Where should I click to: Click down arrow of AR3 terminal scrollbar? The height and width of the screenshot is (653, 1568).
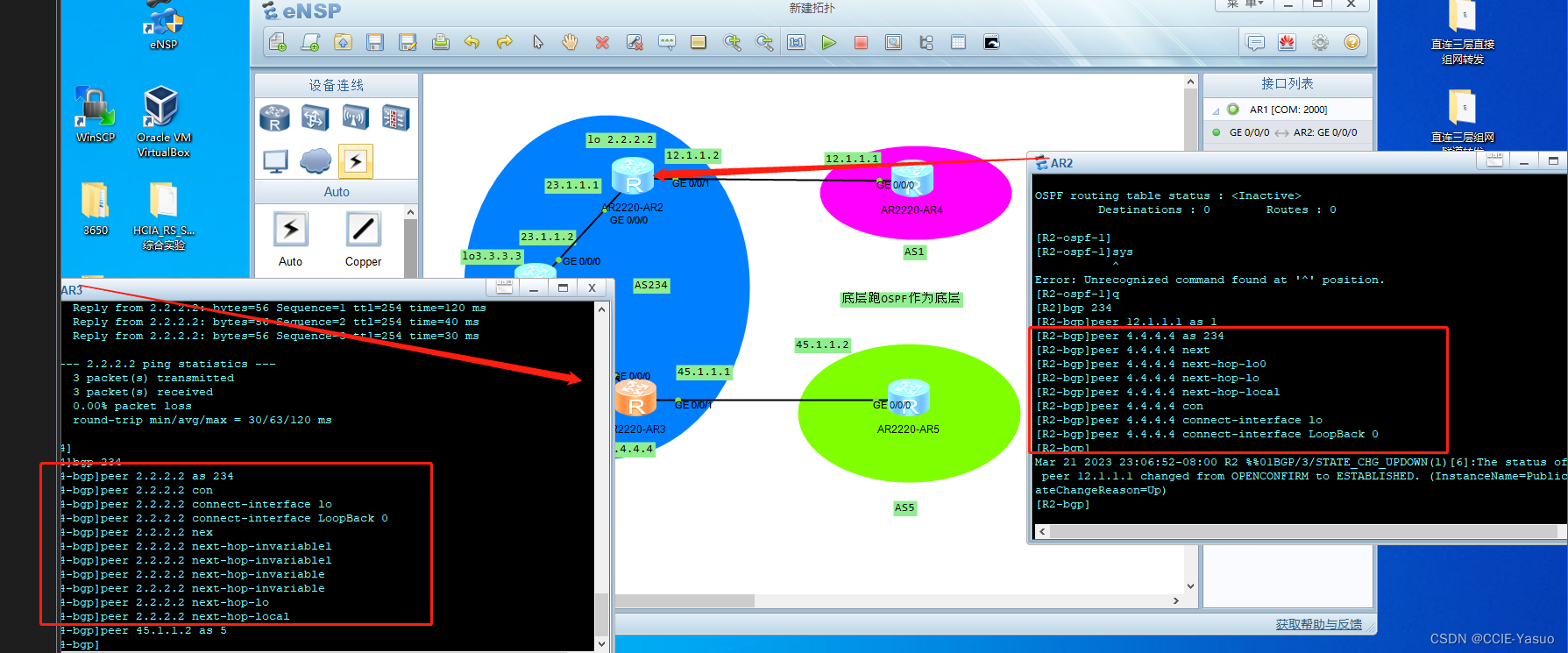(x=601, y=643)
